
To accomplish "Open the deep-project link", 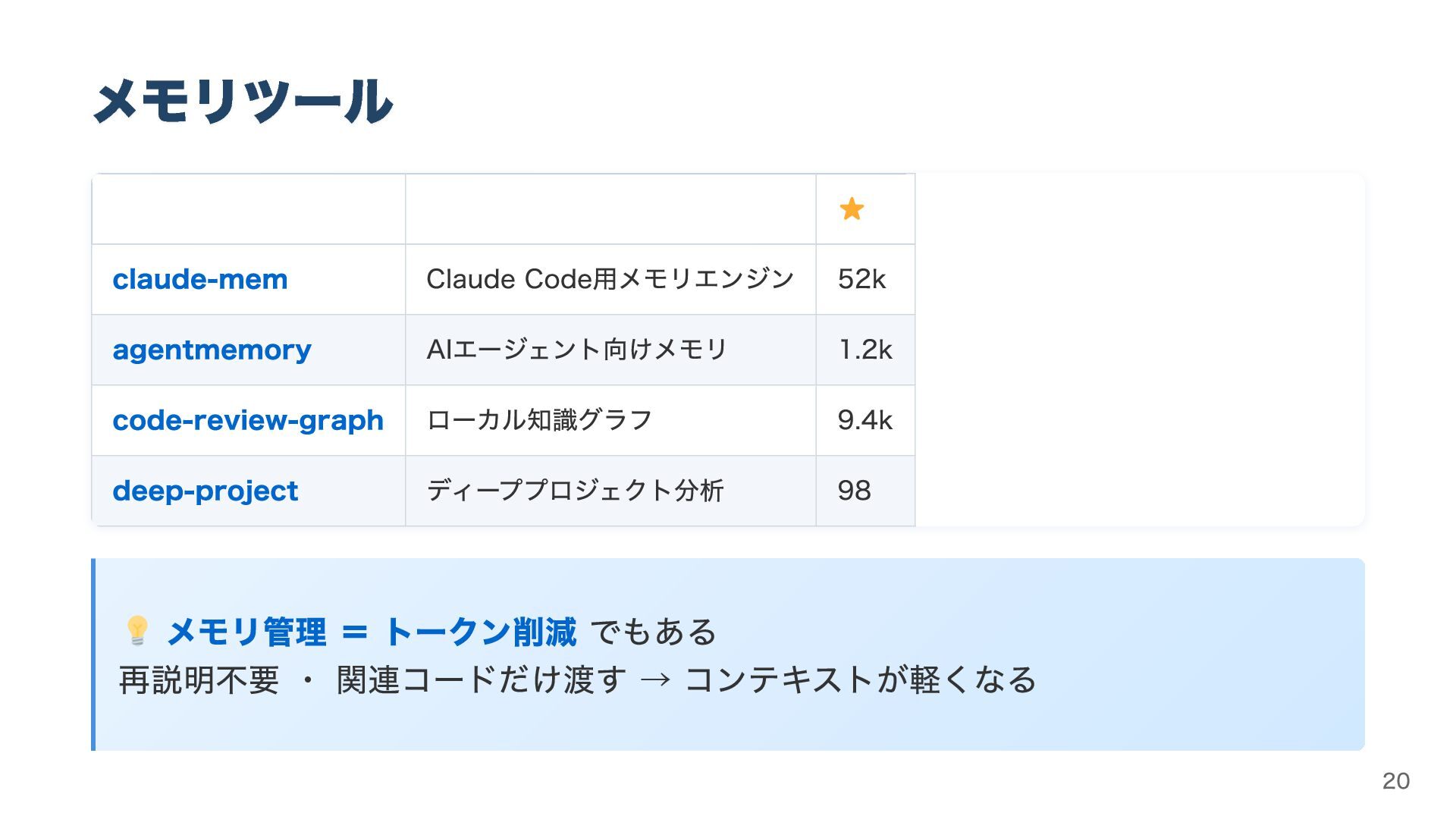I will 205,491.
